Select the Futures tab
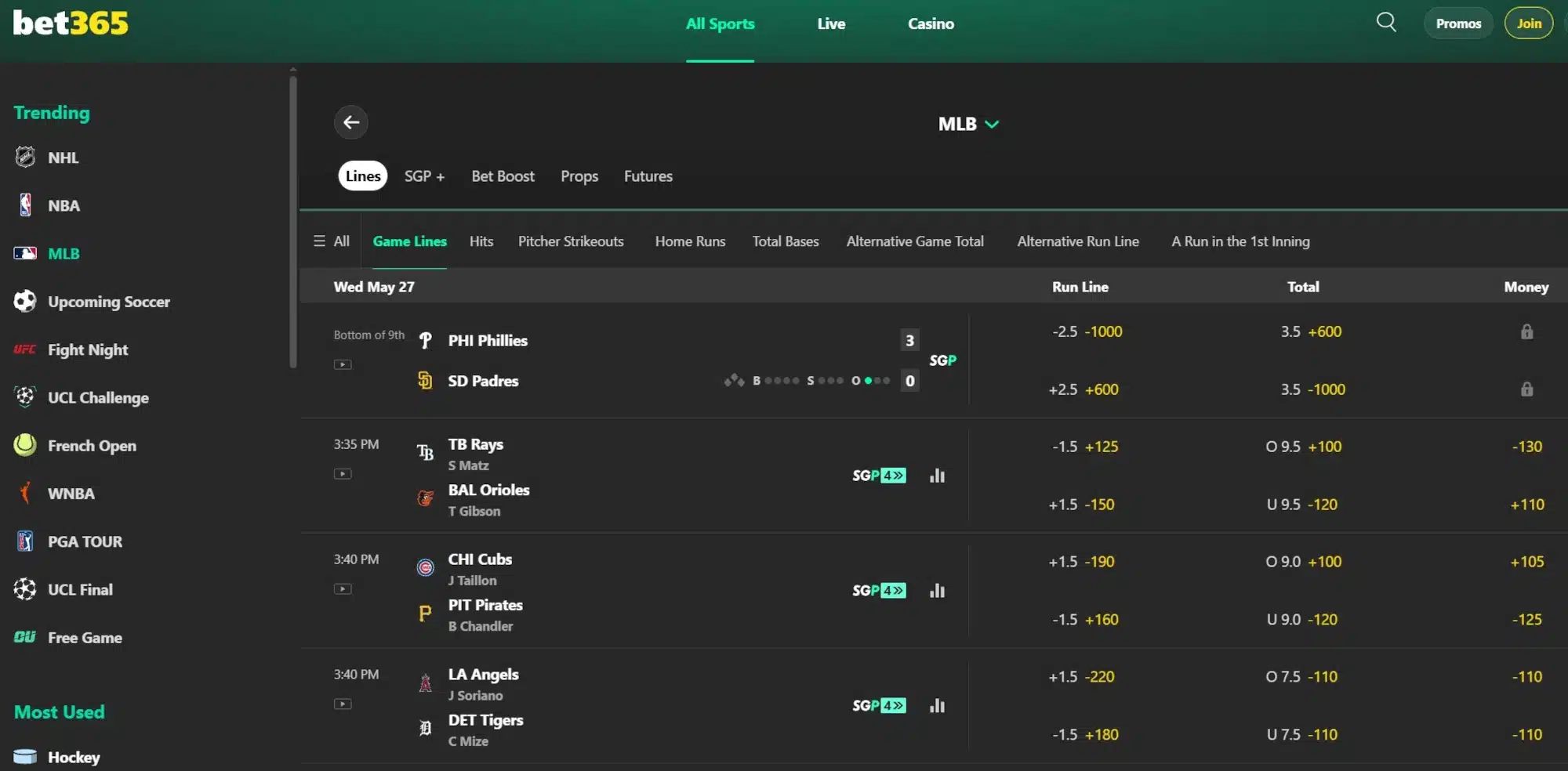1568x771 pixels. [648, 176]
